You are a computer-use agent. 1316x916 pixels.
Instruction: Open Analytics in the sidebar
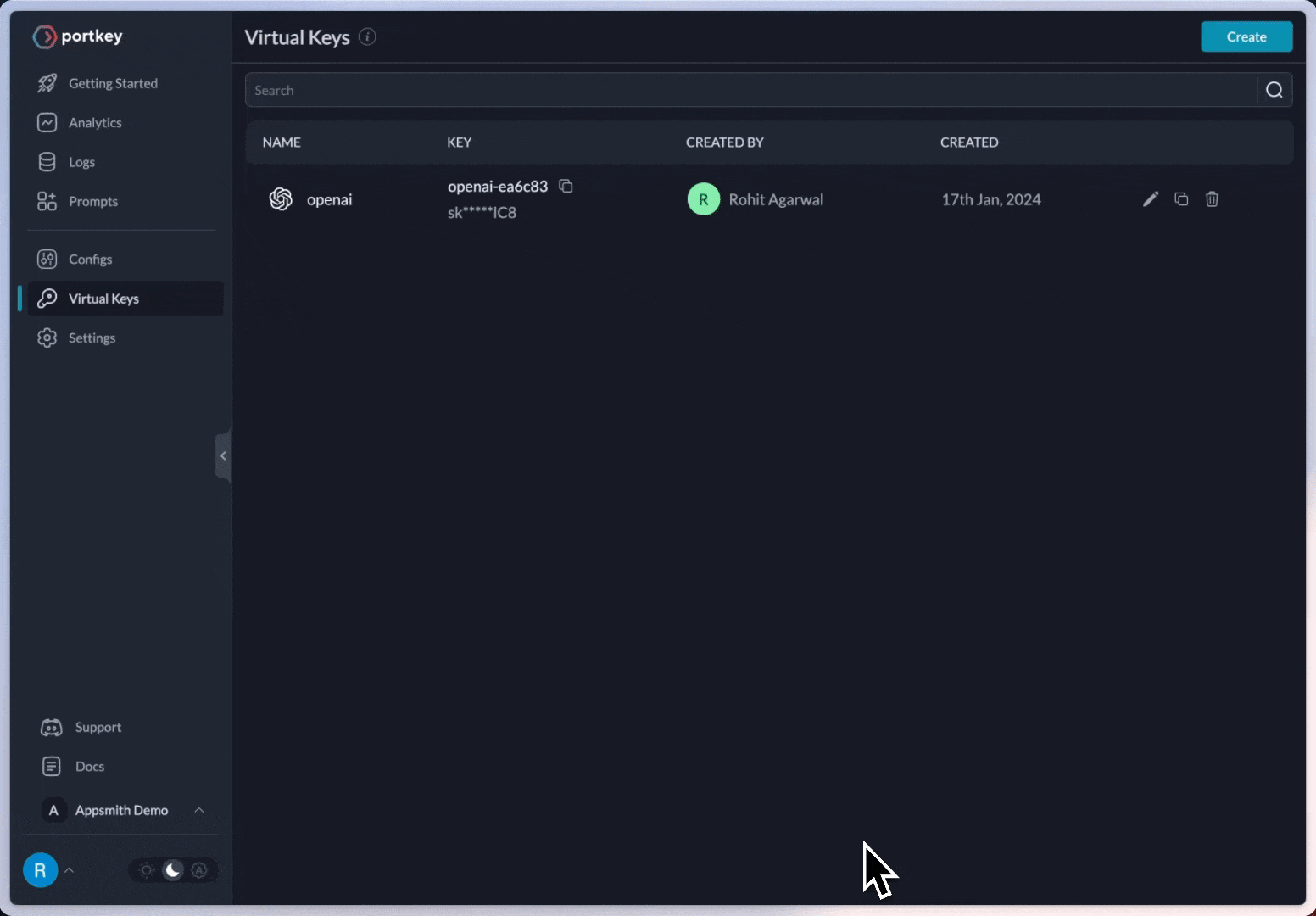tap(95, 123)
